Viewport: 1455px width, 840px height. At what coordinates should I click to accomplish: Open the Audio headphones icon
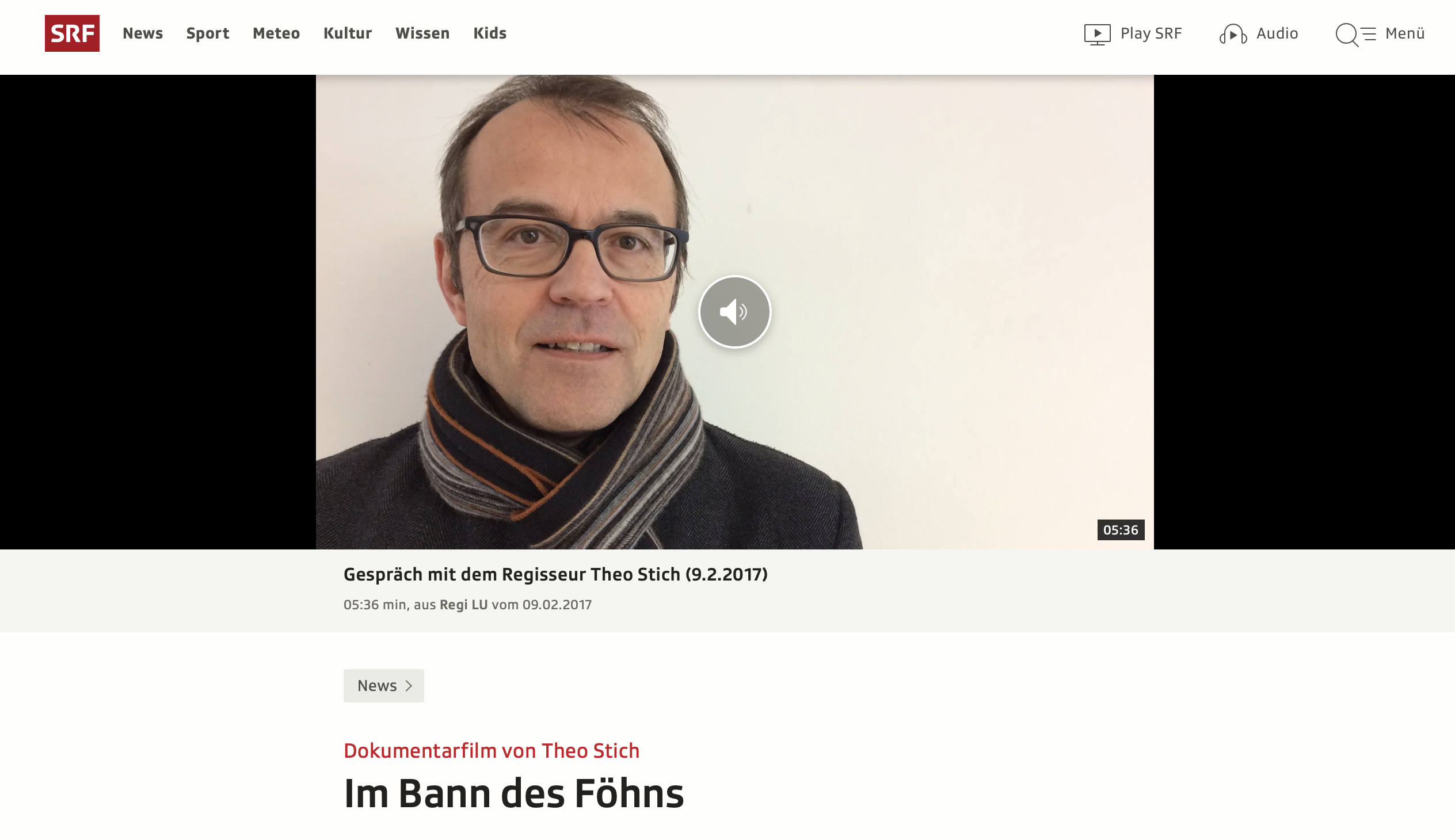point(1233,34)
